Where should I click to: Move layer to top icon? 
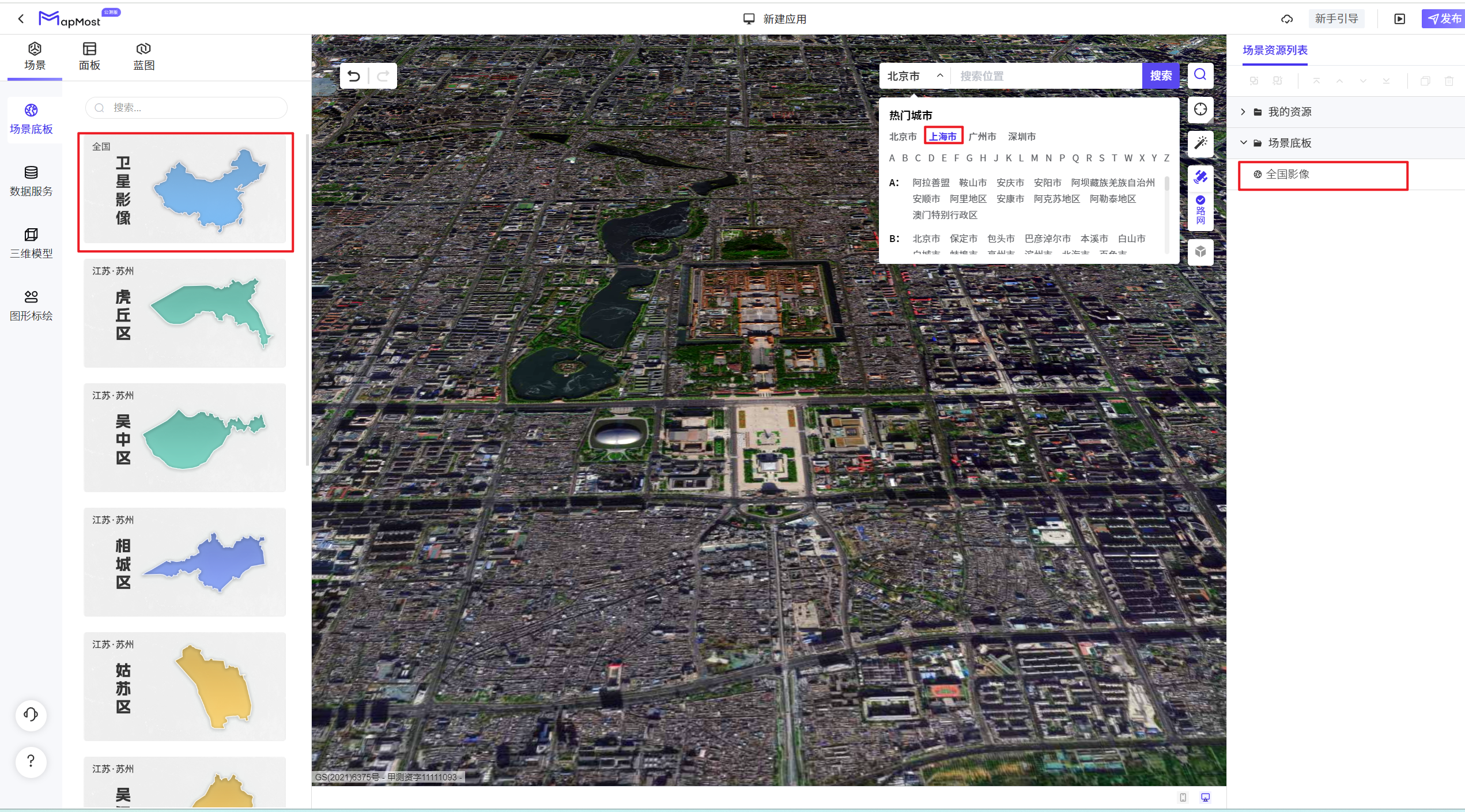click(x=1316, y=81)
